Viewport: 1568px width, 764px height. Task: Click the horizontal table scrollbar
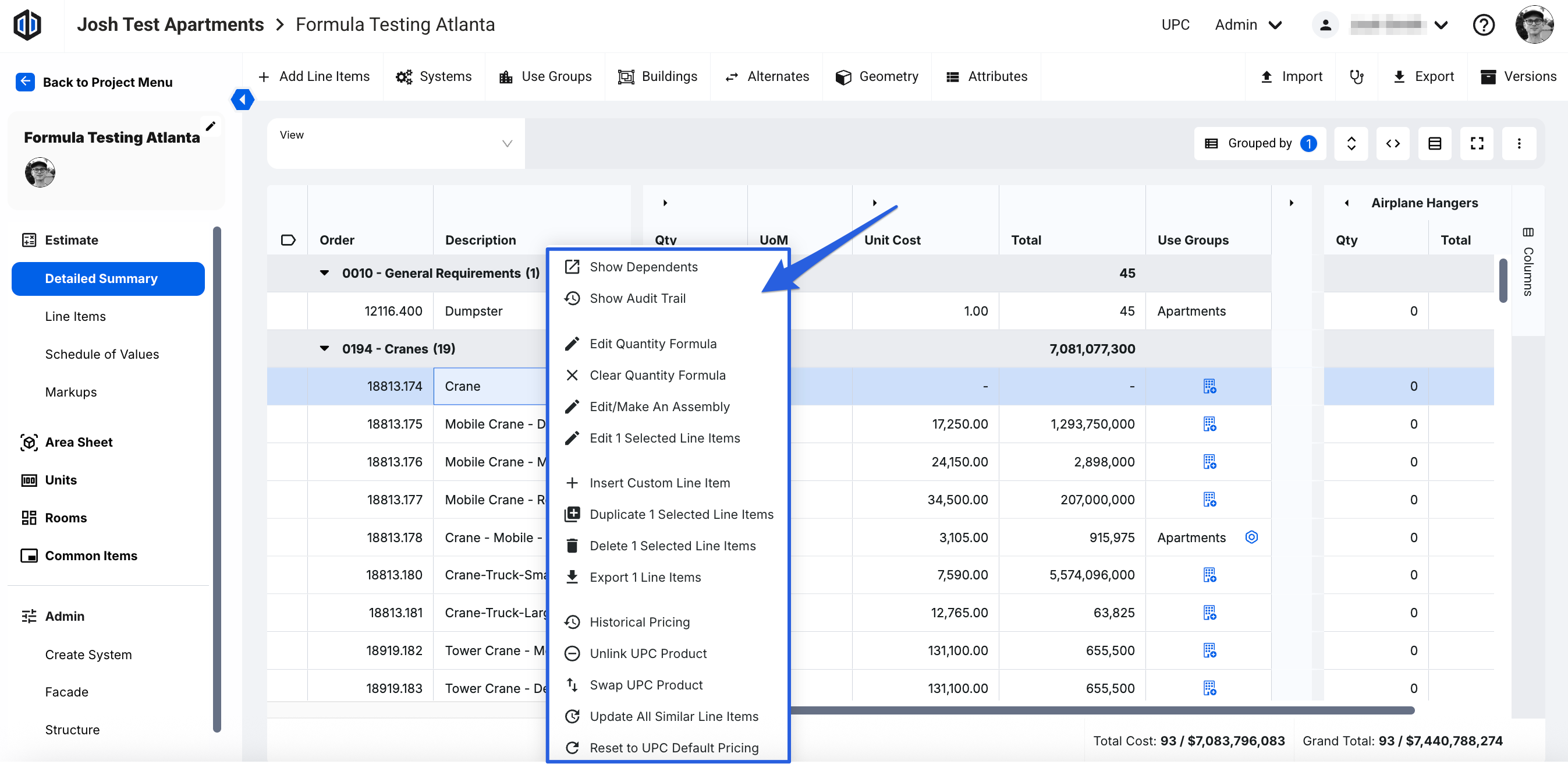[x=1095, y=710]
